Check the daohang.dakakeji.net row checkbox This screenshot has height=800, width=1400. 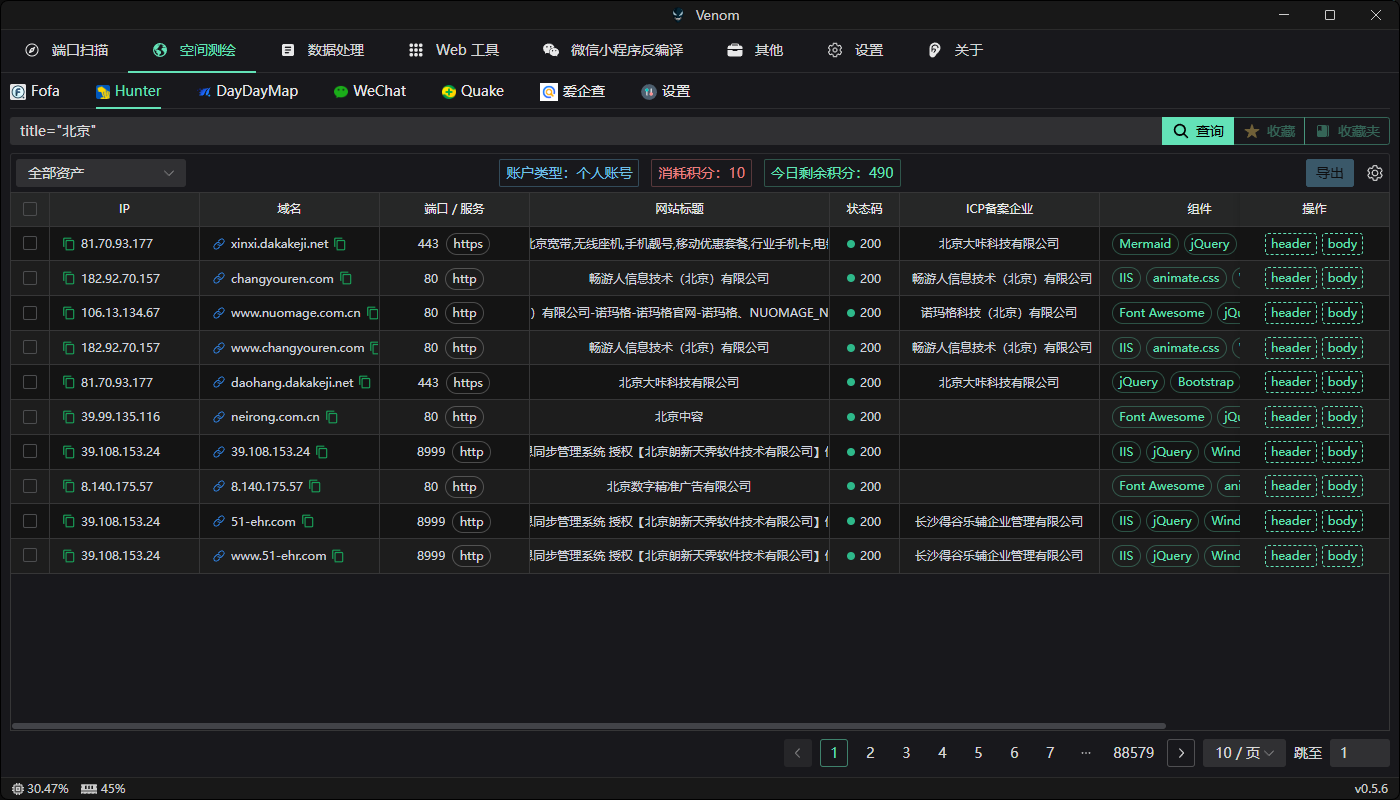(x=30, y=382)
